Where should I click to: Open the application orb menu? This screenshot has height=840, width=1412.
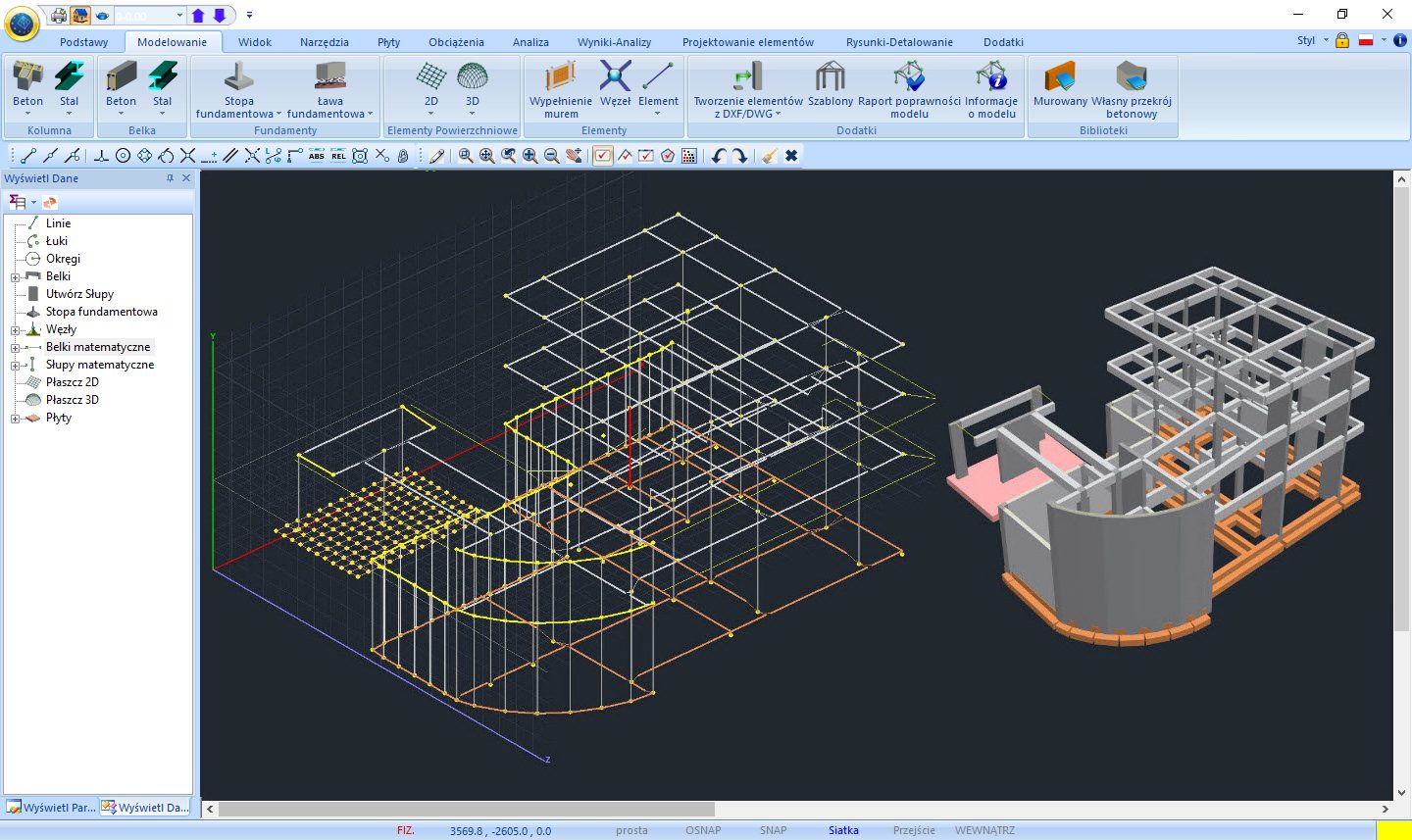point(22,24)
